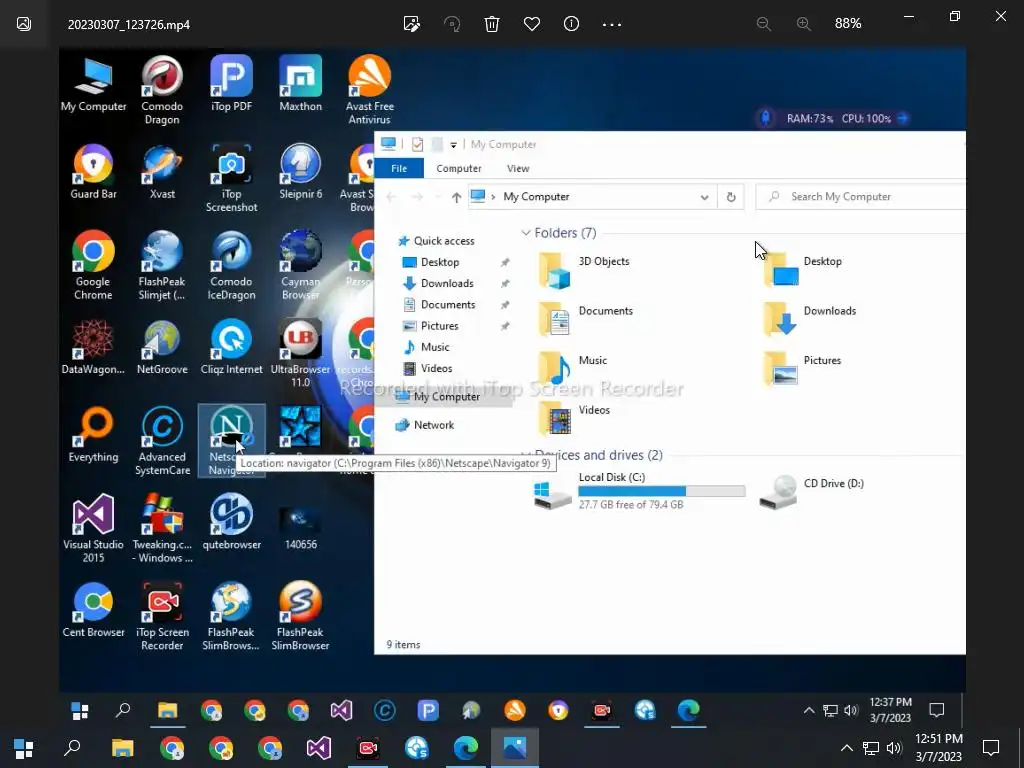
Task: Rotate the image using the rotate icon
Action: (x=452, y=24)
